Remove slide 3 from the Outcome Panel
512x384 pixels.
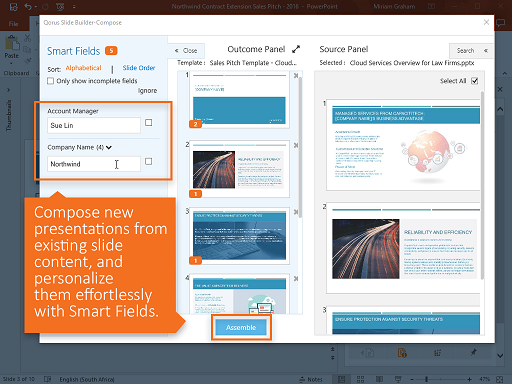pos(296,212)
